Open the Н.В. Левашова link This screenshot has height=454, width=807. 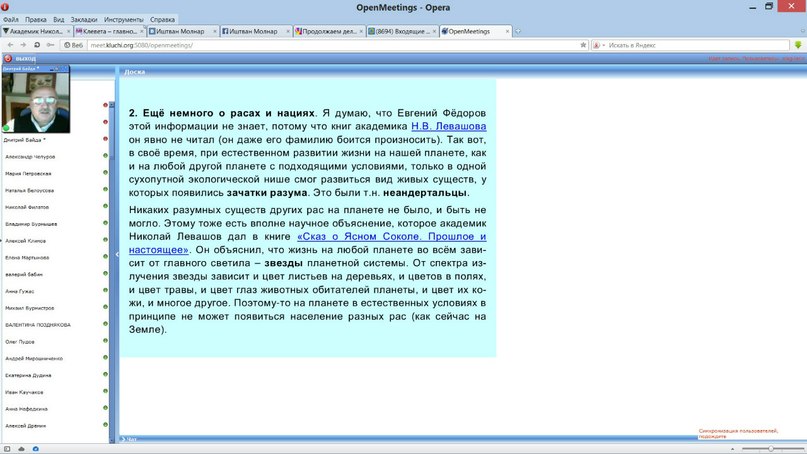pyautogui.click(x=448, y=126)
